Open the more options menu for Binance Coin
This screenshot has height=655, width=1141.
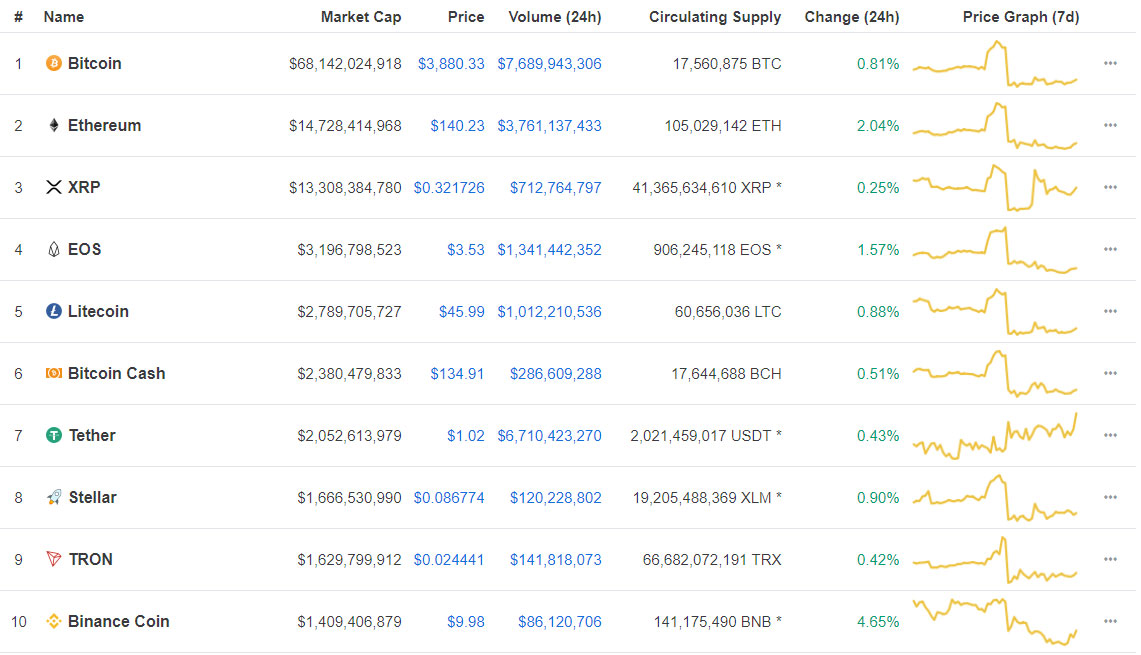[x=1110, y=621]
